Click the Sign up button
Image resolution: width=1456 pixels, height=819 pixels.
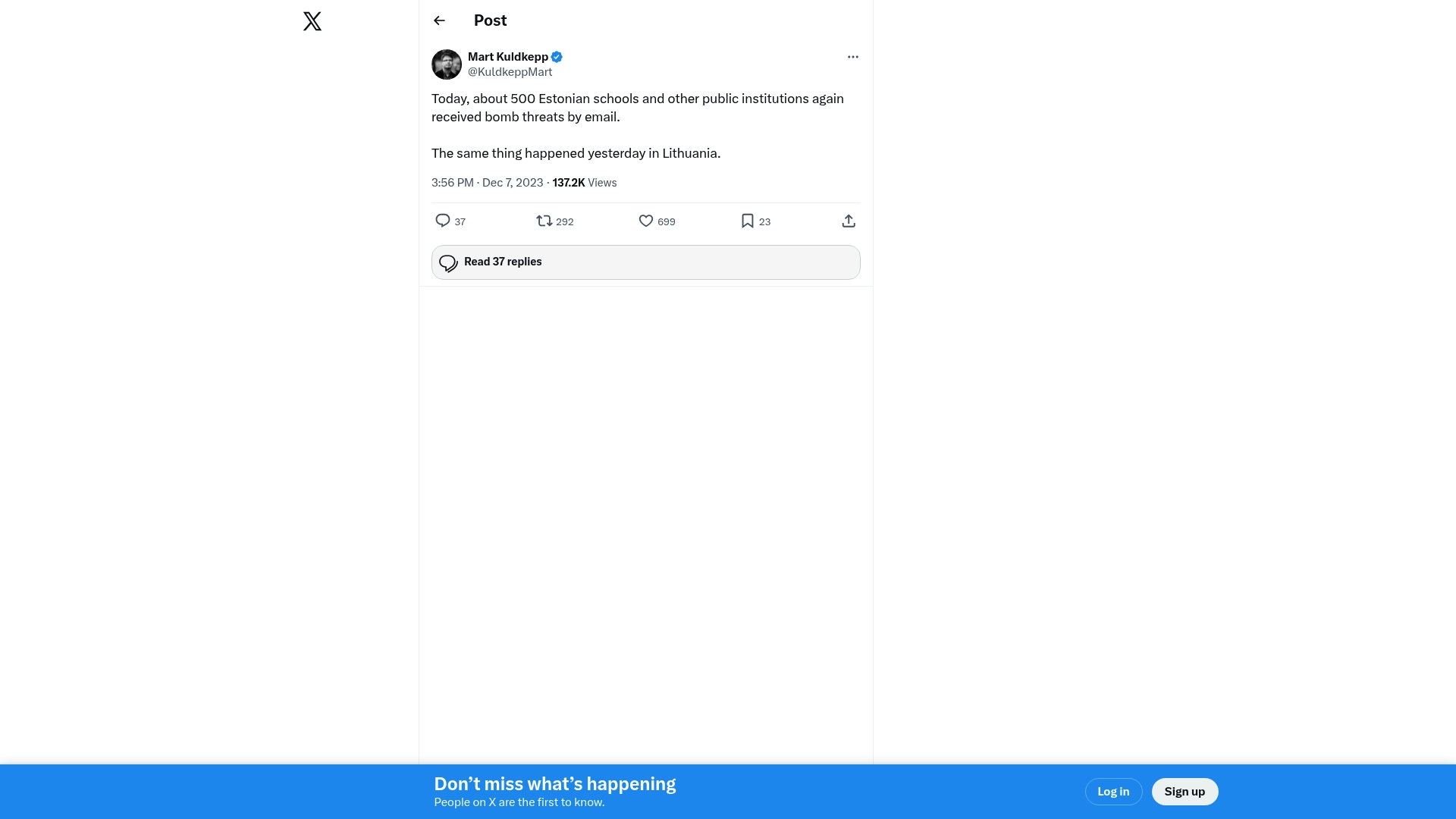1185,792
